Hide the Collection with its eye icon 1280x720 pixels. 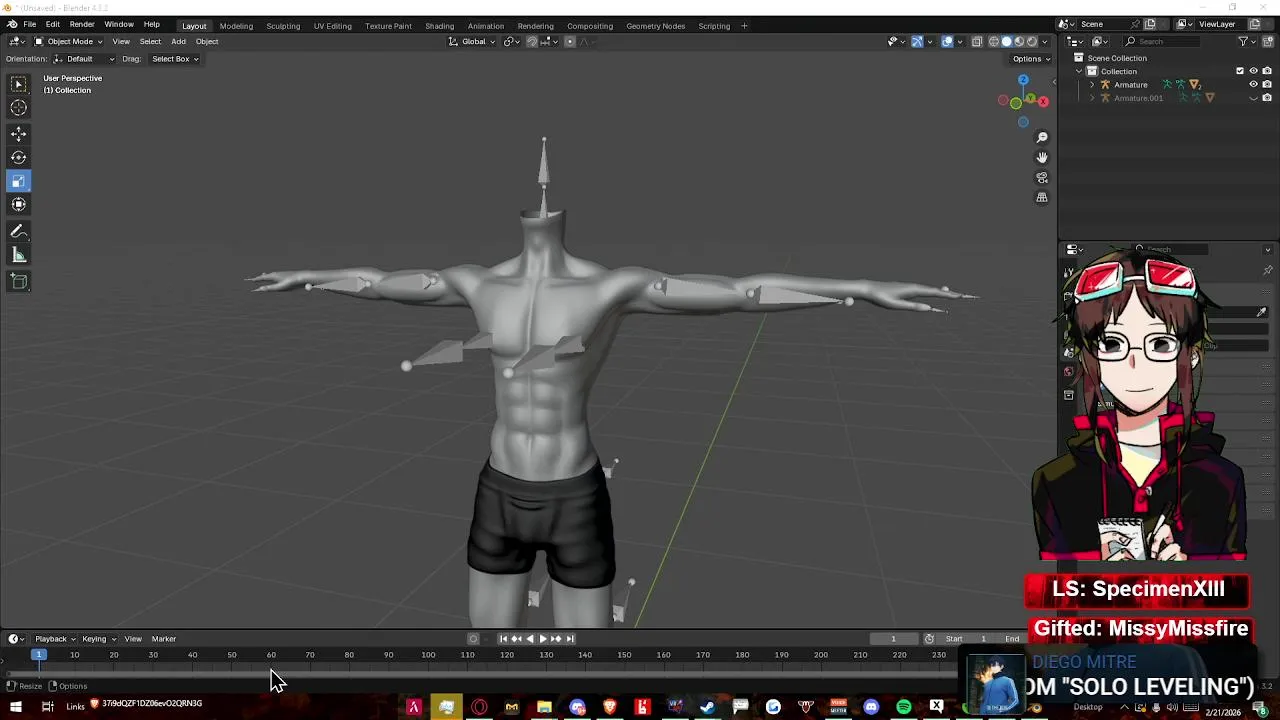(x=1253, y=71)
